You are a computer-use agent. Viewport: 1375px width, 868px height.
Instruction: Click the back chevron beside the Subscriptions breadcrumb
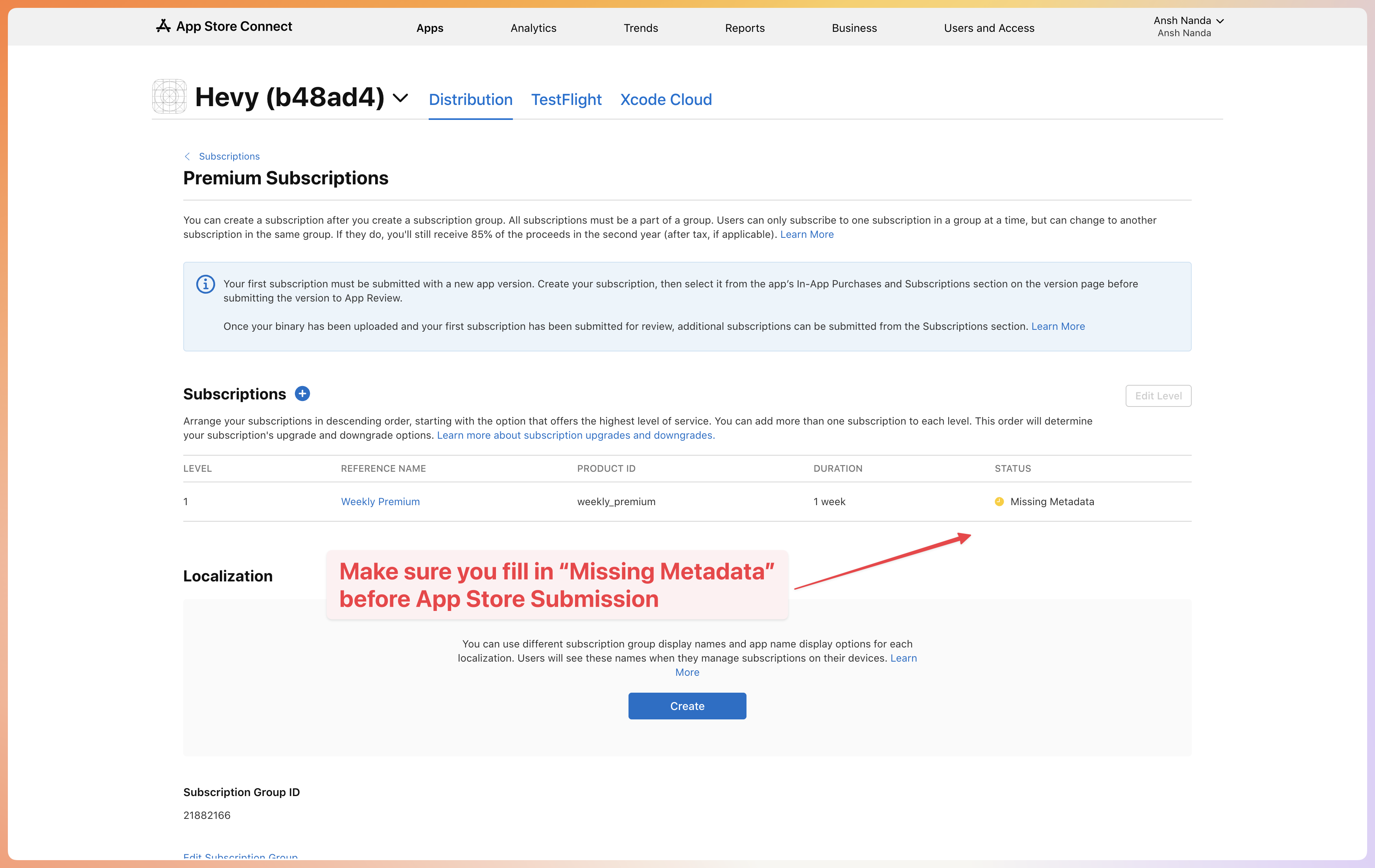(187, 156)
